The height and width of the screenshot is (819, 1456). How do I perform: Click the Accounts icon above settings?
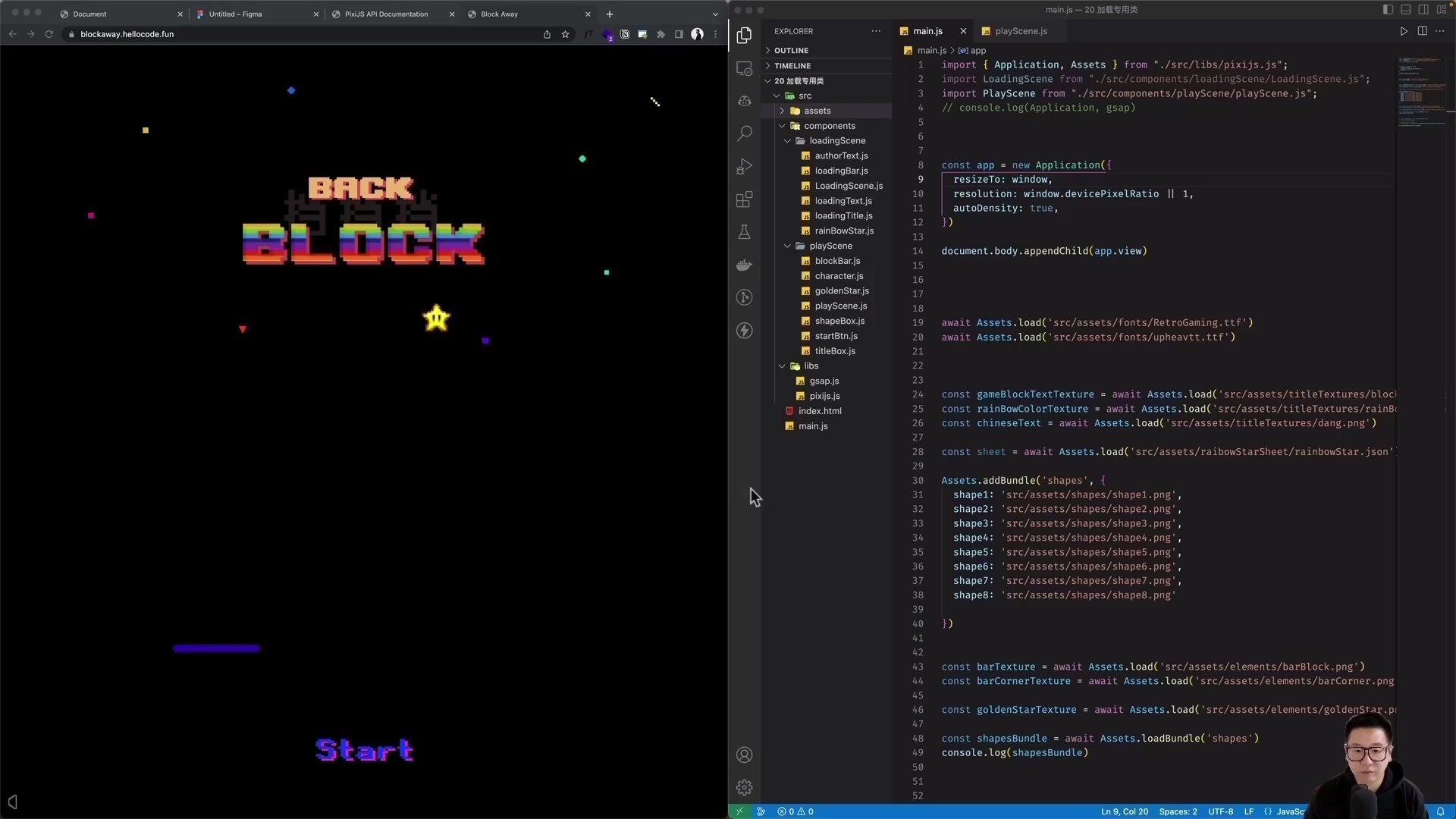point(745,755)
